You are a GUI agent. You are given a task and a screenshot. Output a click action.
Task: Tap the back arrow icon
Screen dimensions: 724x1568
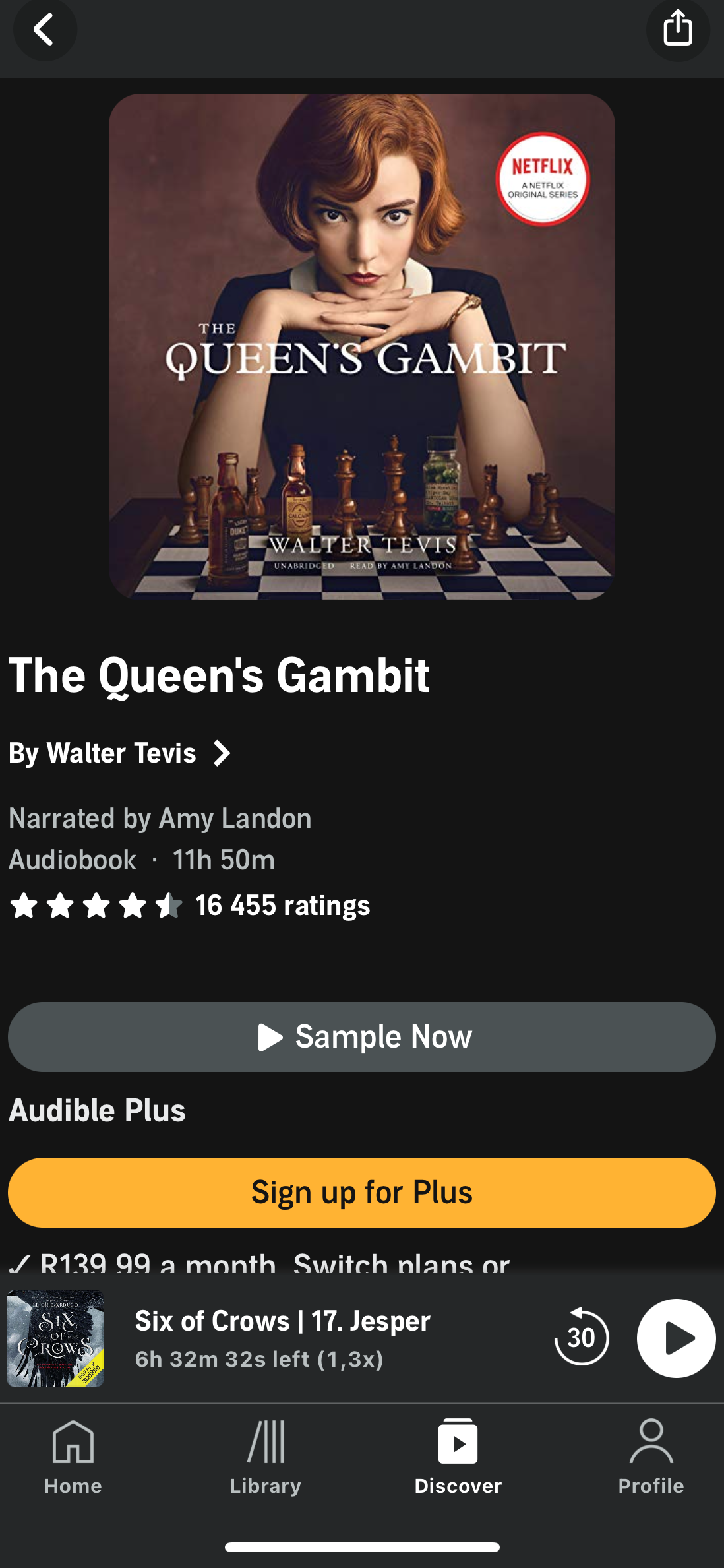[x=44, y=30]
